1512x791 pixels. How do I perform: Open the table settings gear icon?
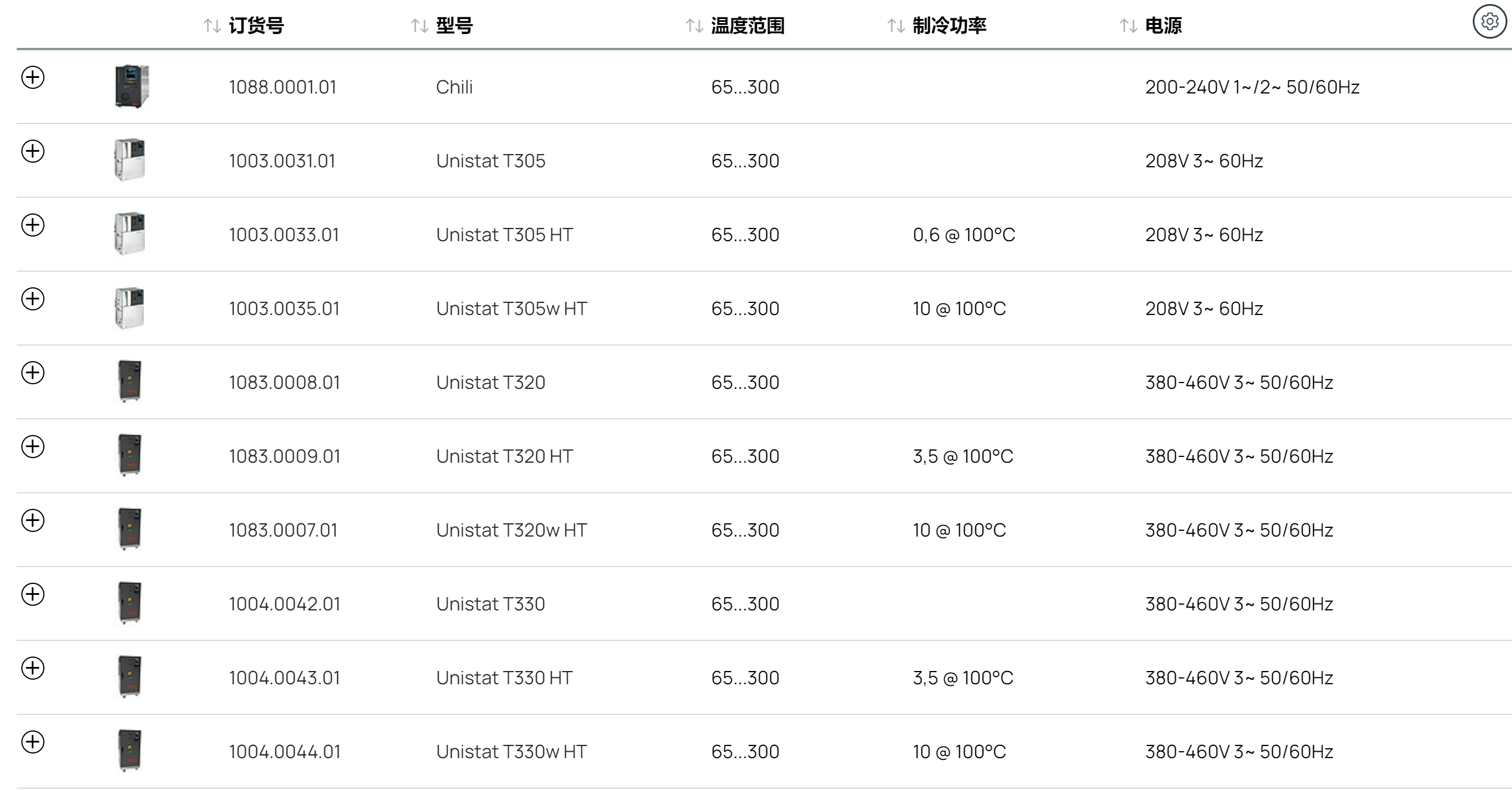pos(1490,22)
